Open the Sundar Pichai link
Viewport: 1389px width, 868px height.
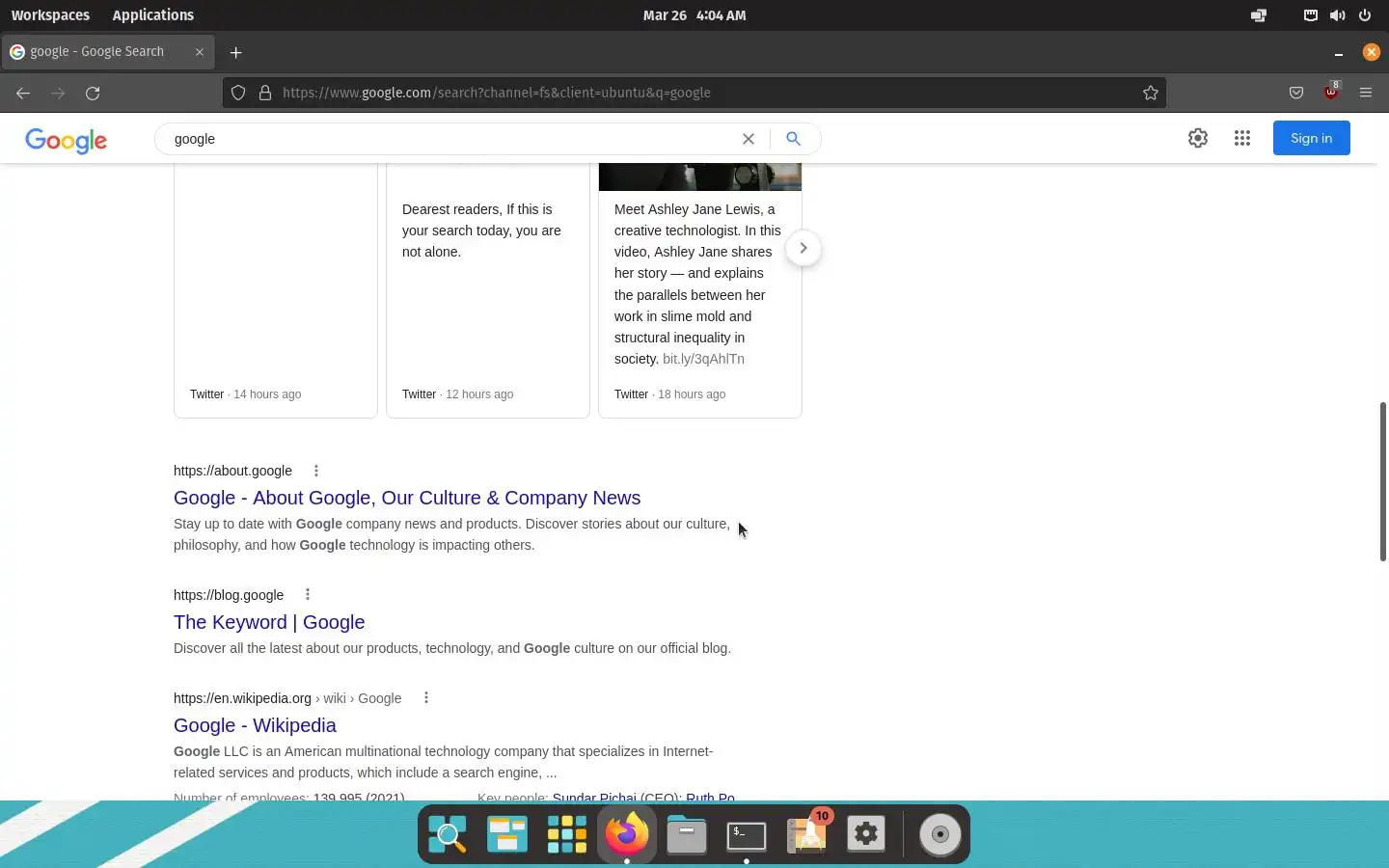pos(594,797)
